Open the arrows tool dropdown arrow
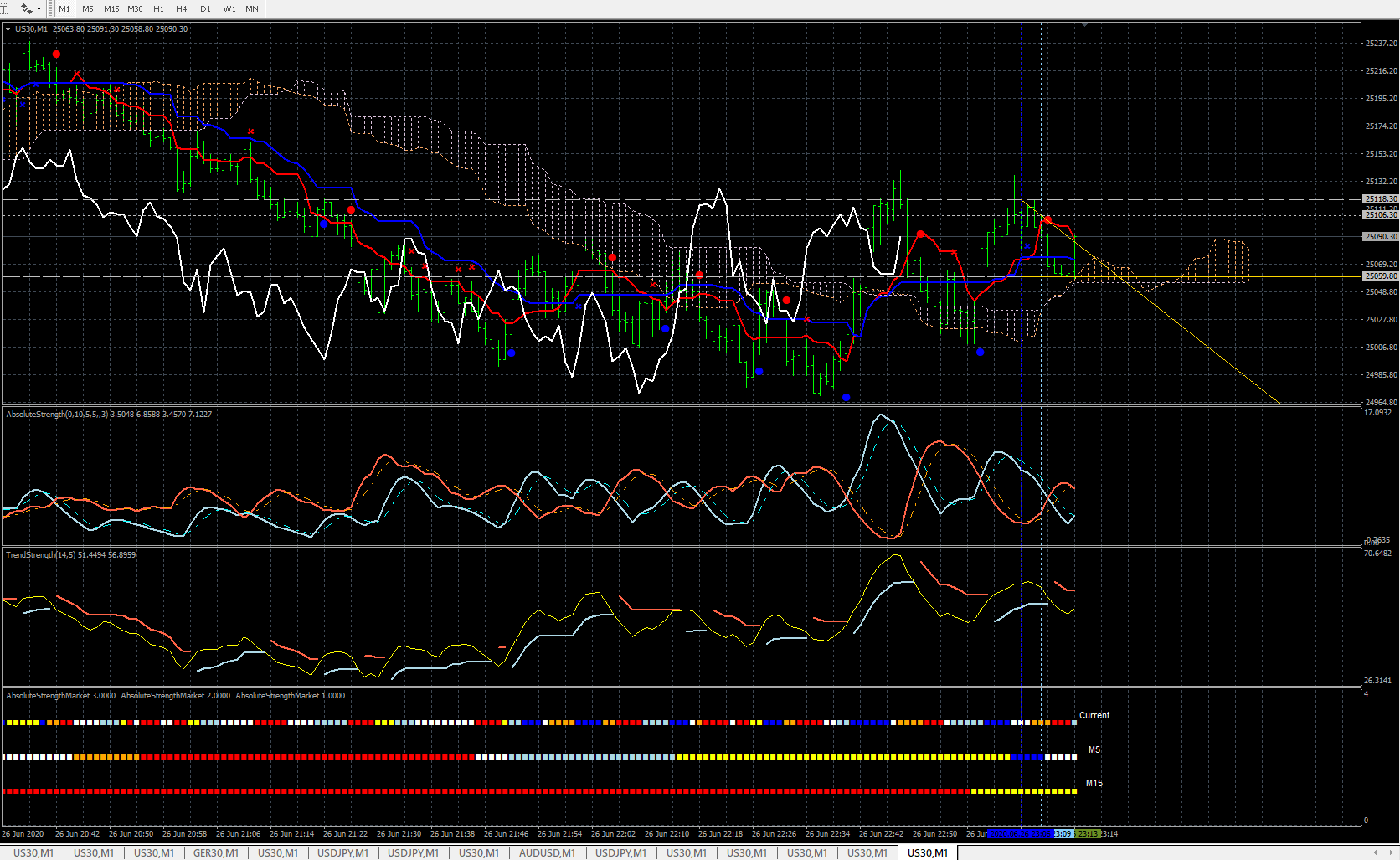Screen dimensions: 1400x860 pos(39,8)
